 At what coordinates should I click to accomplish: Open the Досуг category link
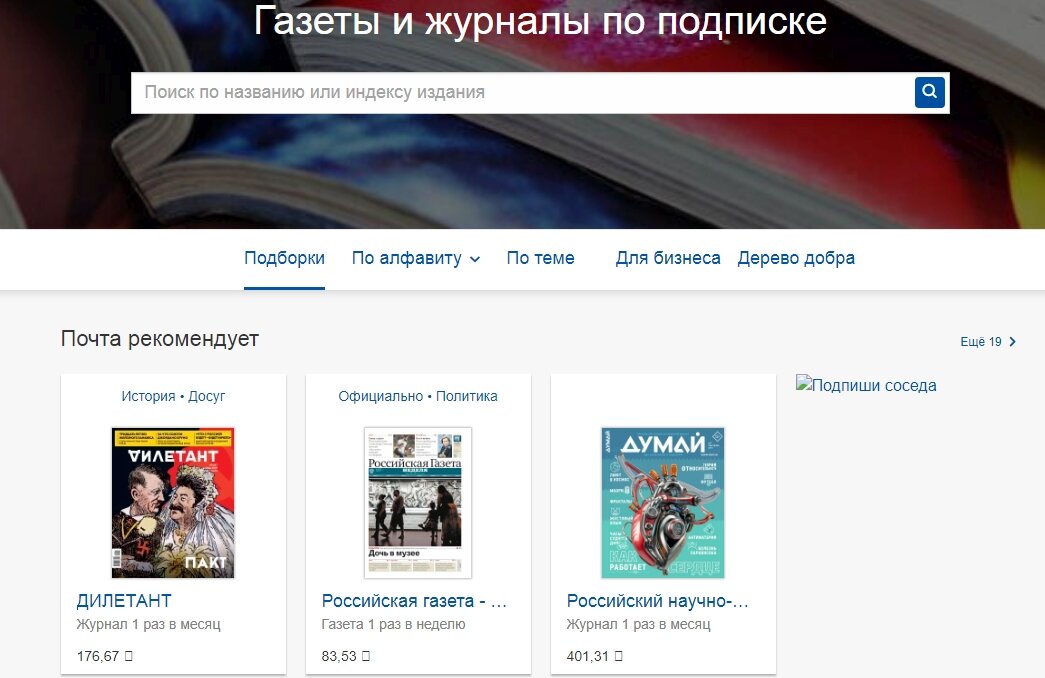pyautogui.click(x=207, y=396)
